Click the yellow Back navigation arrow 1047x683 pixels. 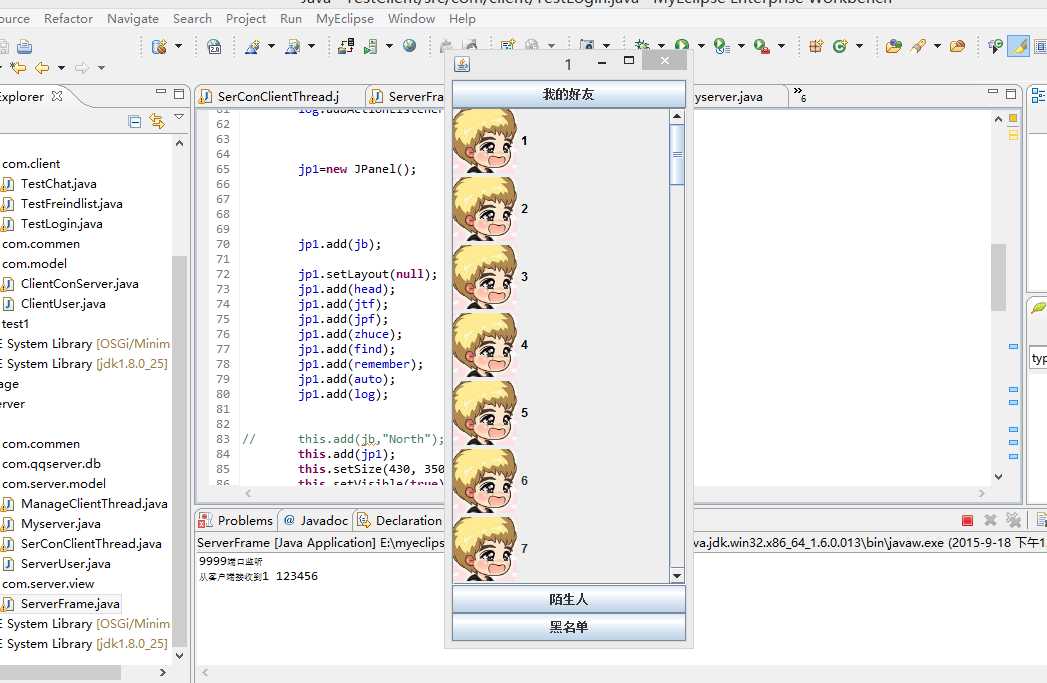click(42, 67)
